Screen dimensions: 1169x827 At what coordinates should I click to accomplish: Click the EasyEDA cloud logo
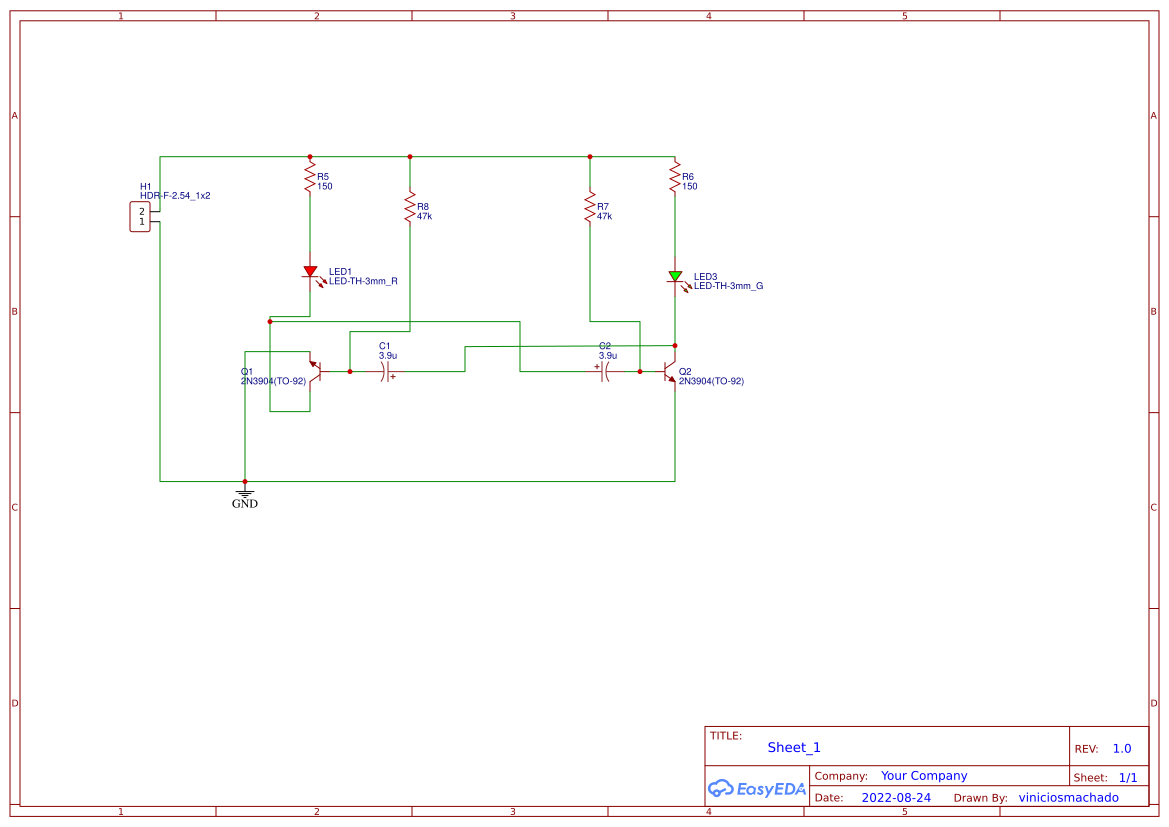pyautogui.click(x=722, y=789)
